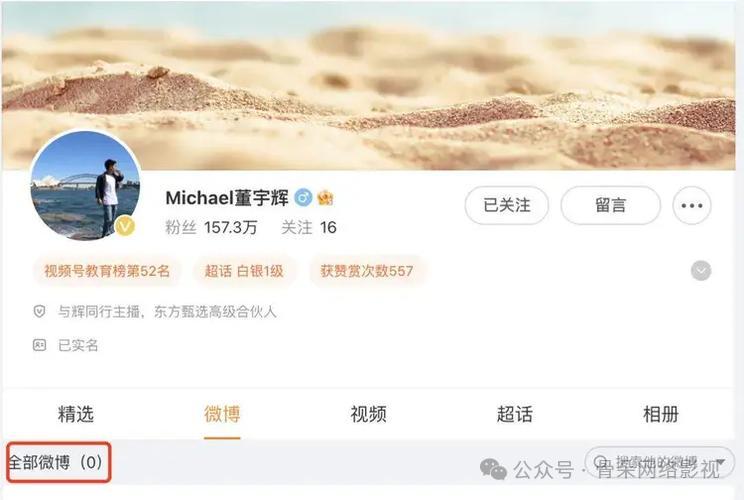Open the 粉丝 157.3万 followers list
The width and height of the screenshot is (744, 500).
(x=211, y=228)
